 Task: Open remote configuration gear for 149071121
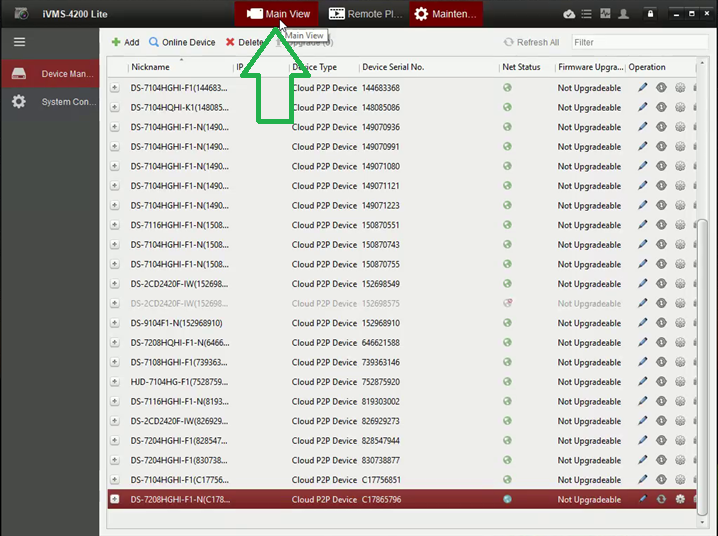pos(680,186)
